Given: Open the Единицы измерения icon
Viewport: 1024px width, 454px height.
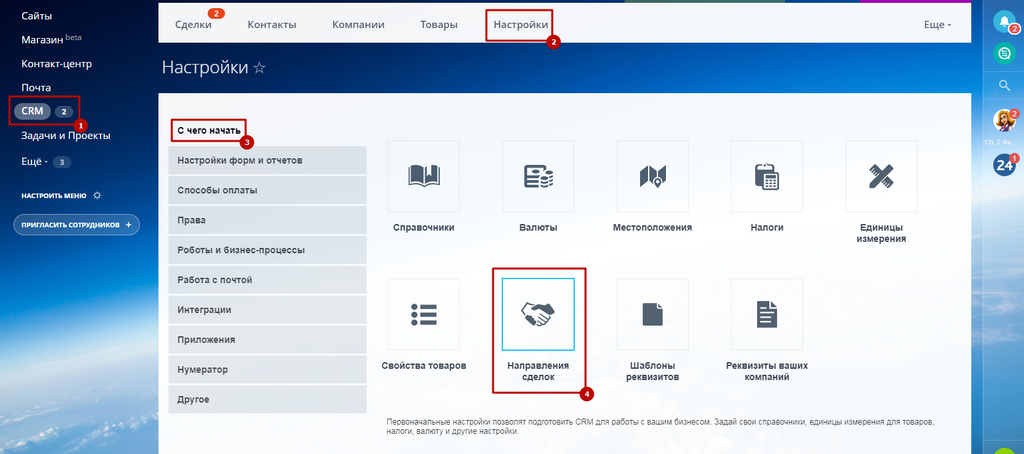Looking at the screenshot, I should point(882,176).
